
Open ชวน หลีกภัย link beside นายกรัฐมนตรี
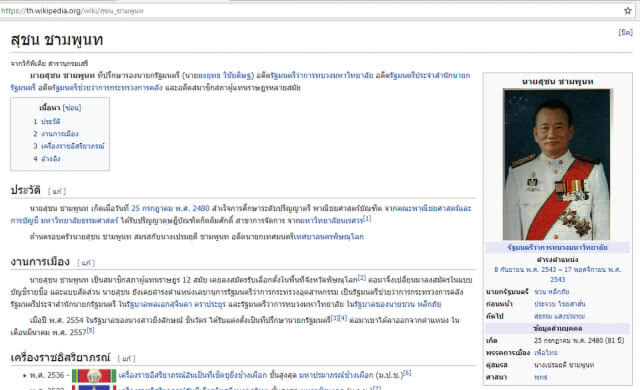pos(551,292)
